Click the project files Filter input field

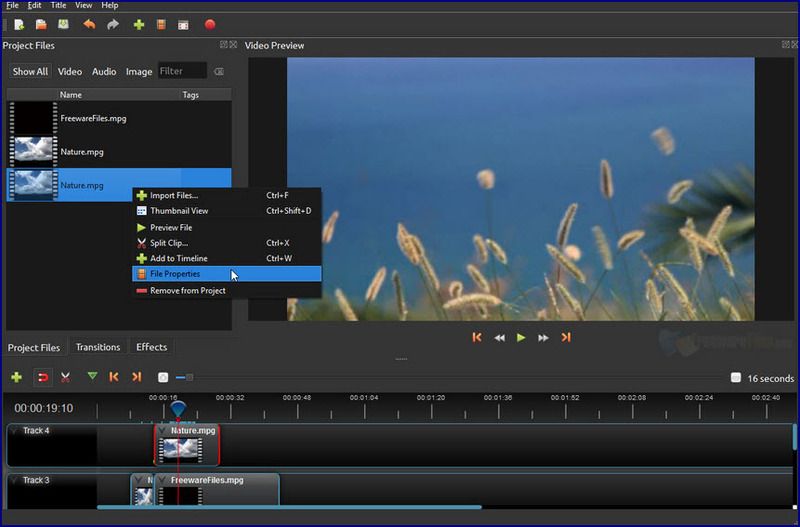tap(182, 72)
